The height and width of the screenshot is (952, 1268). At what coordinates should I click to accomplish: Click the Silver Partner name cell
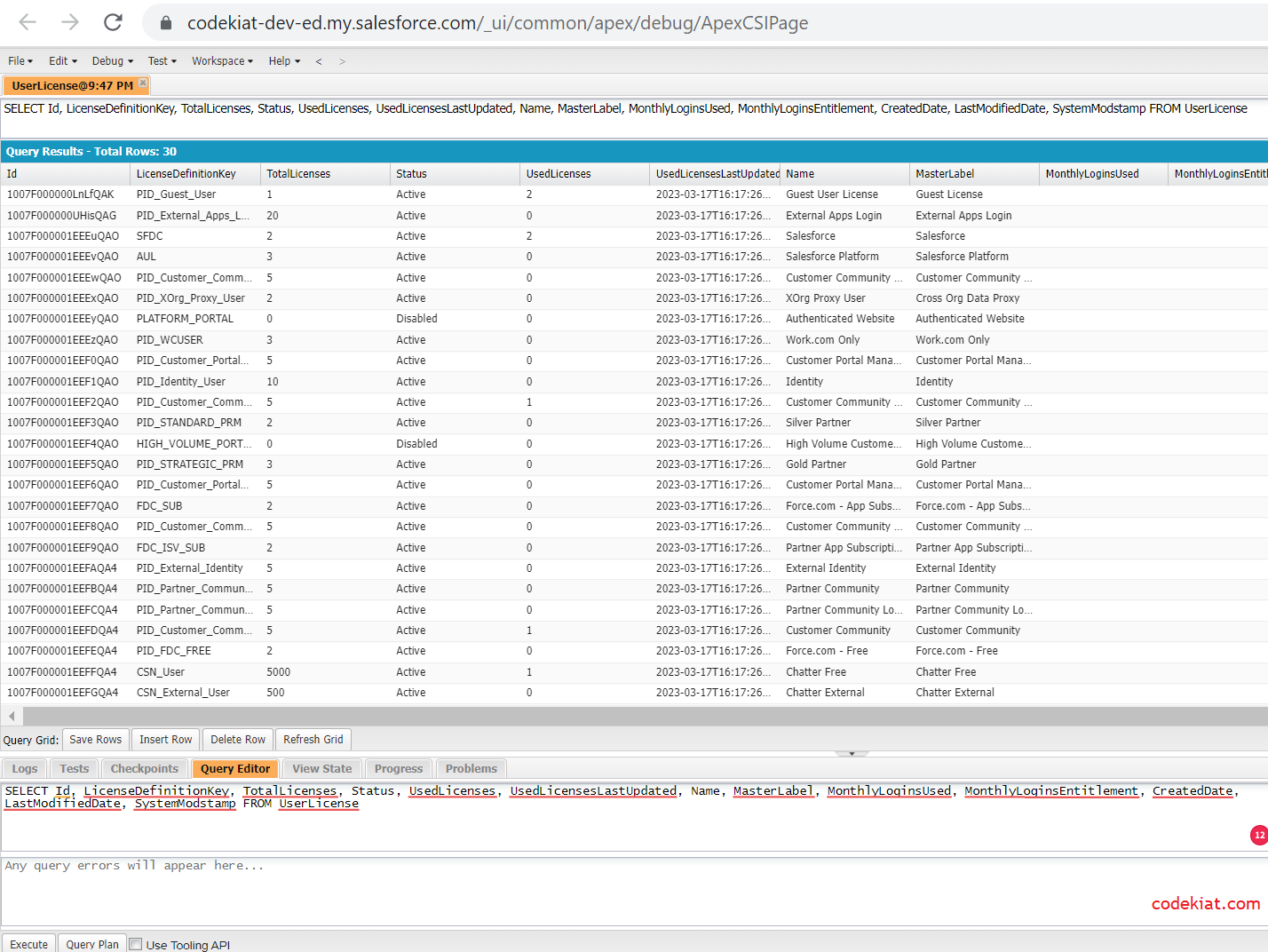844,423
